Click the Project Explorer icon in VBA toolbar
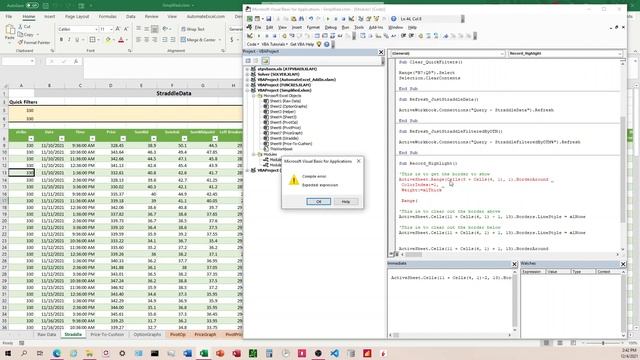The width and height of the screenshot is (640, 360). click(361, 19)
